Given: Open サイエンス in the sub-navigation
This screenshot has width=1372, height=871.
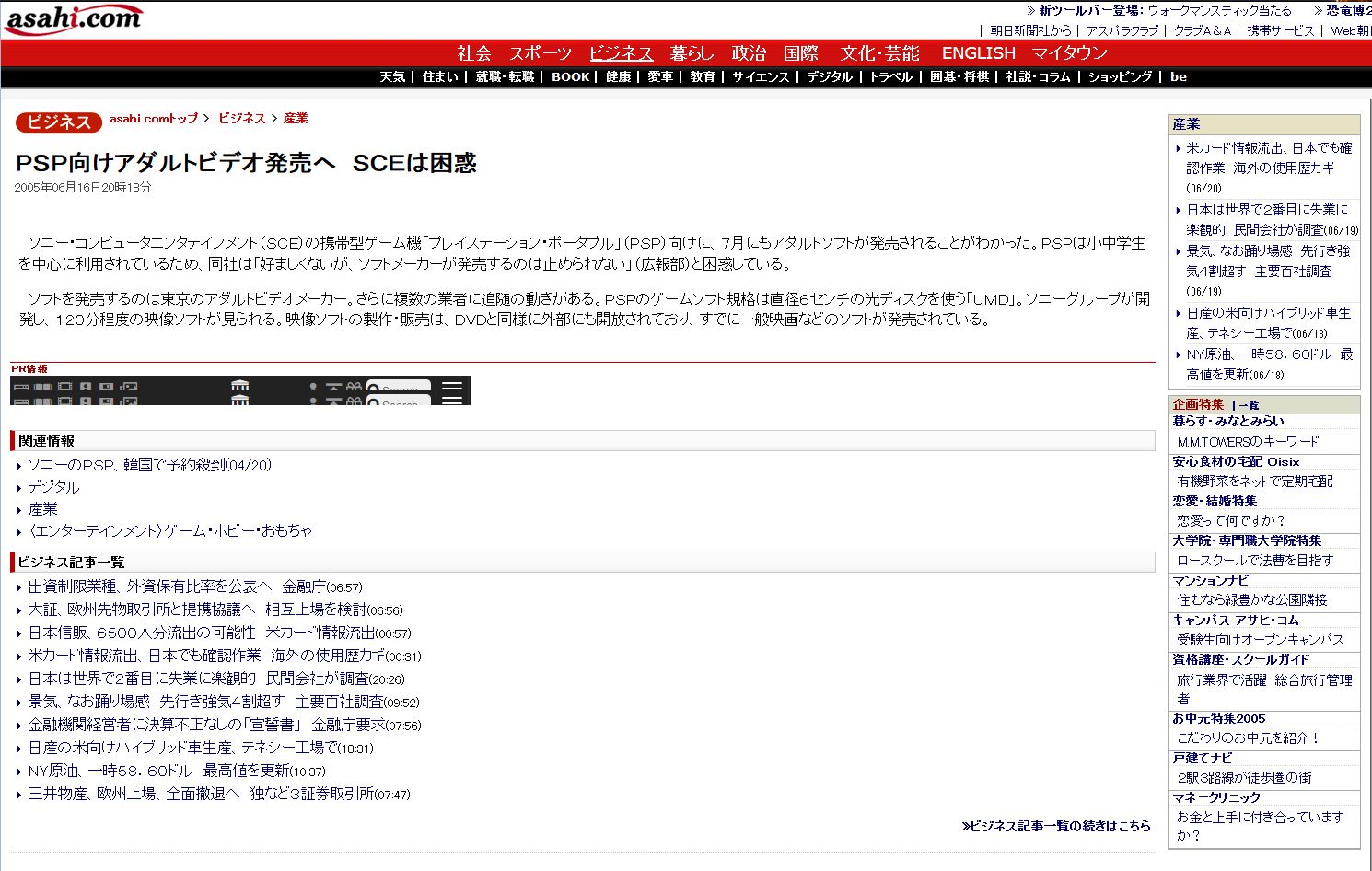Looking at the screenshot, I should coord(761,77).
